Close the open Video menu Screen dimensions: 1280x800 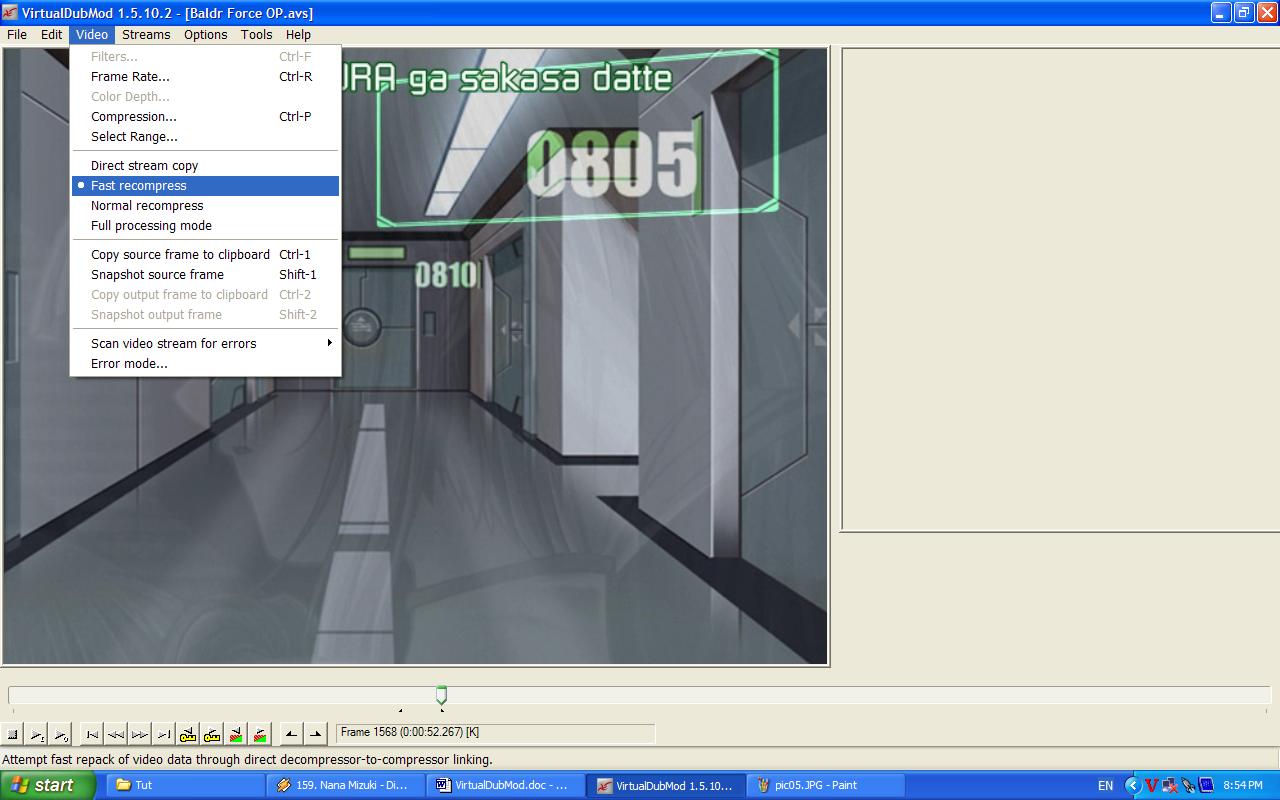92,34
